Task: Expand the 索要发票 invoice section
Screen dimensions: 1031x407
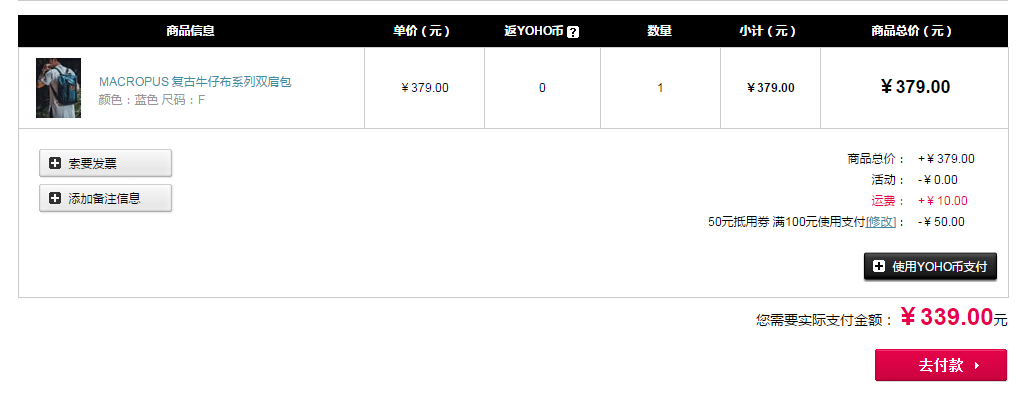Action: pos(105,163)
